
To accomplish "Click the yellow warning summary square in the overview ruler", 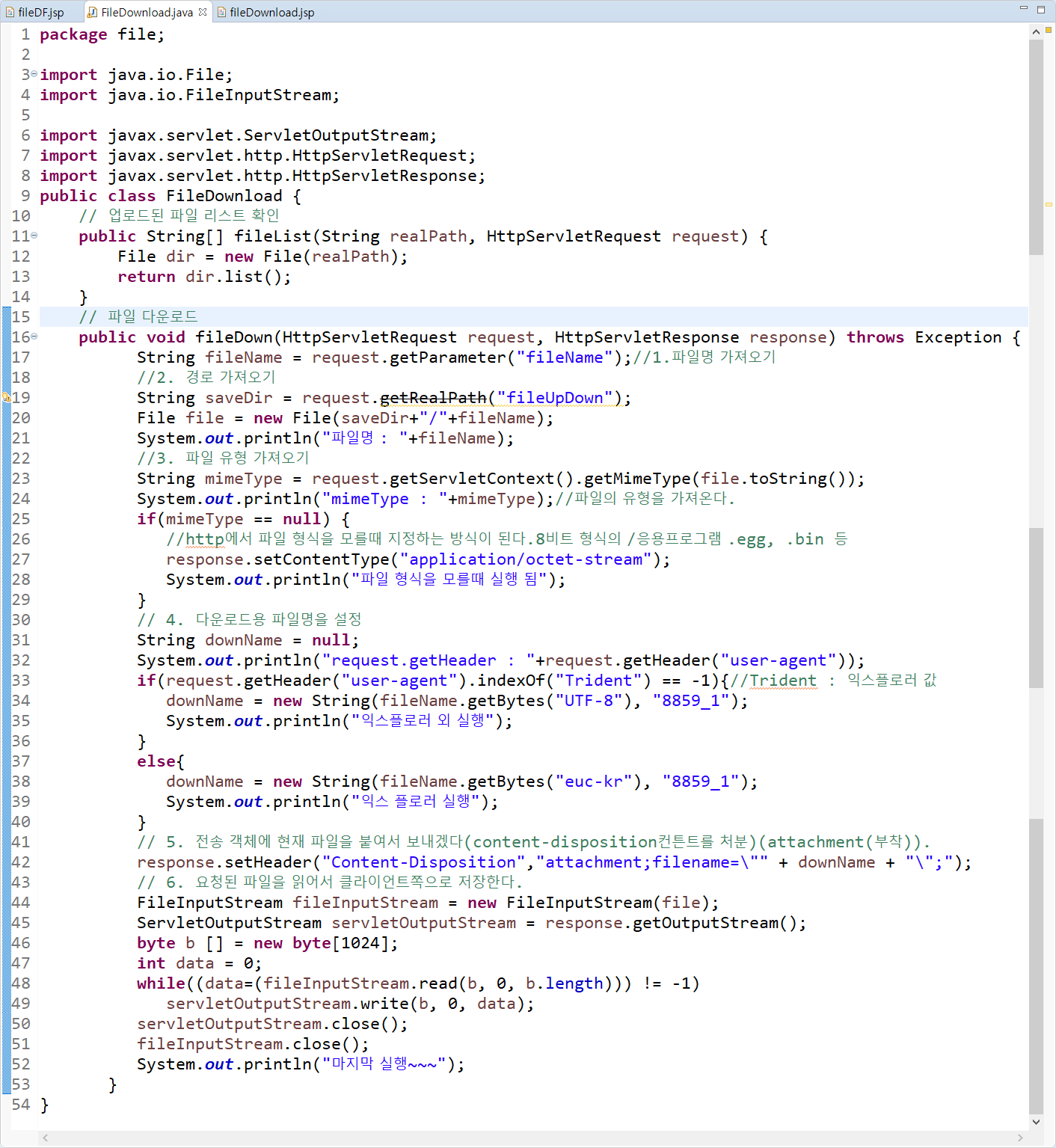I will coord(1049,30).
